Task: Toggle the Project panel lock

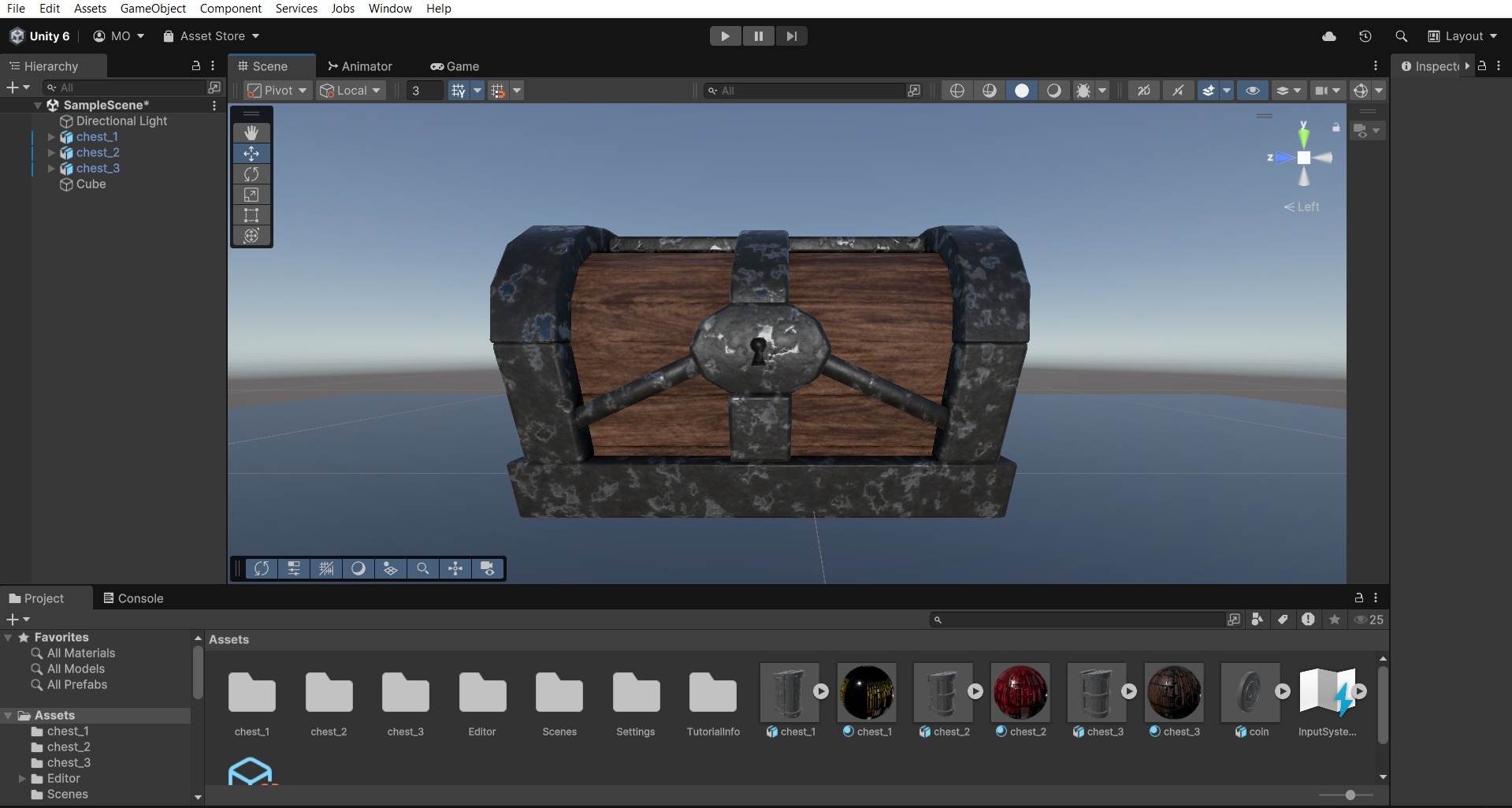Action: coord(1358,598)
